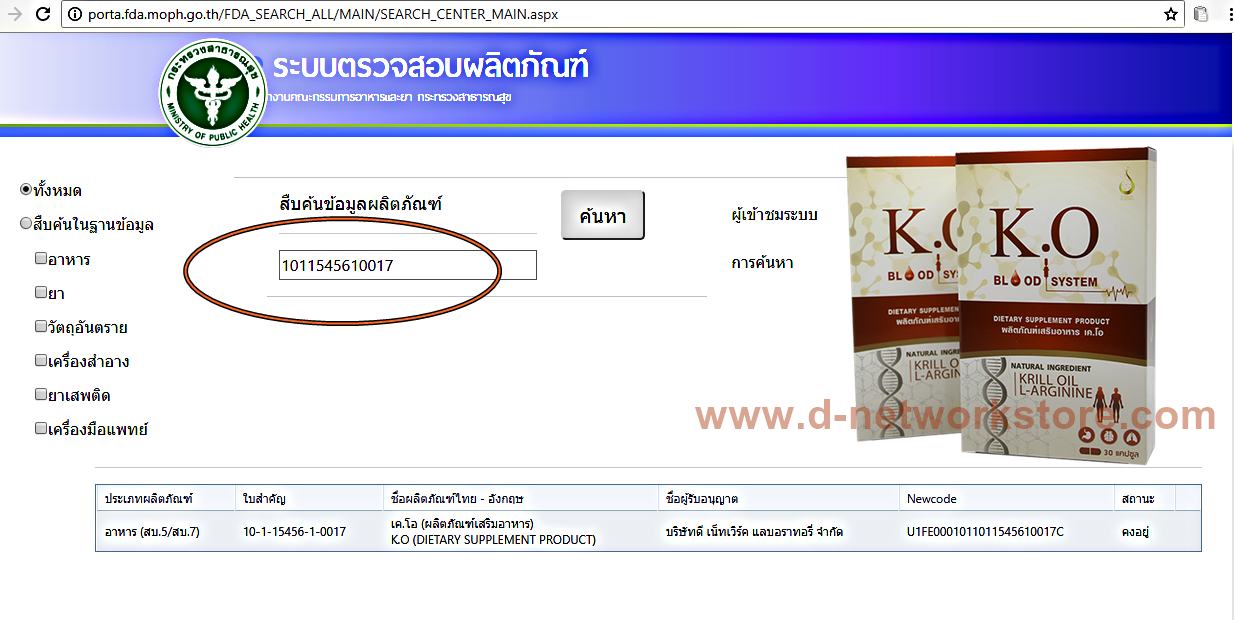Click the การค้นหา label
The image size is (1234, 620).
[762, 263]
